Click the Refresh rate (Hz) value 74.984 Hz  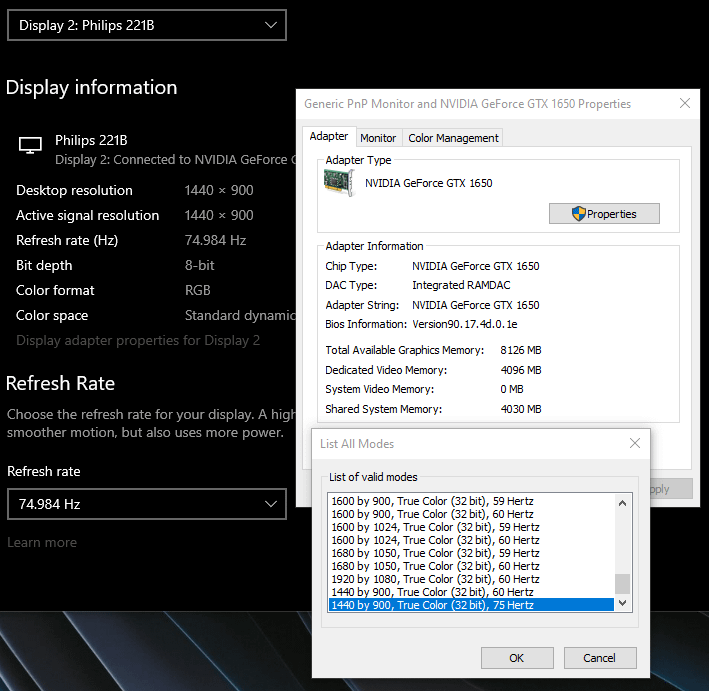[215, 240]
